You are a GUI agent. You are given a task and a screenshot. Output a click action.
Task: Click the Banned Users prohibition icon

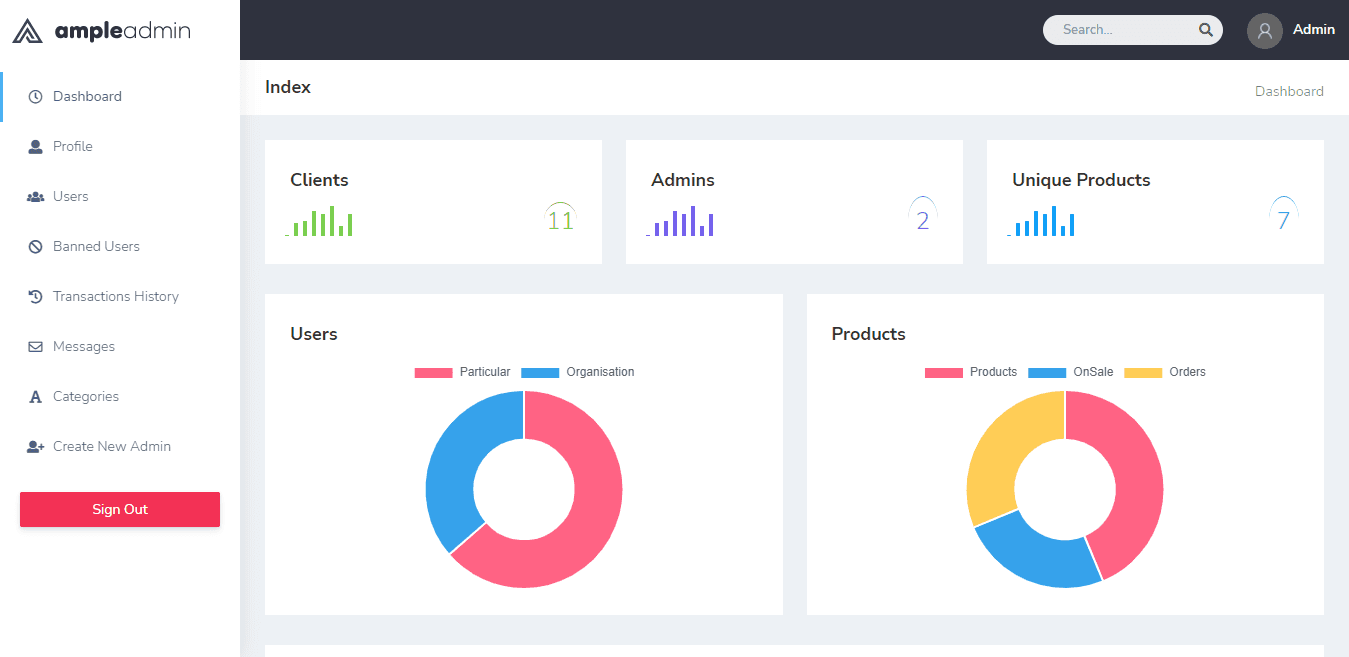click(35, 247)
